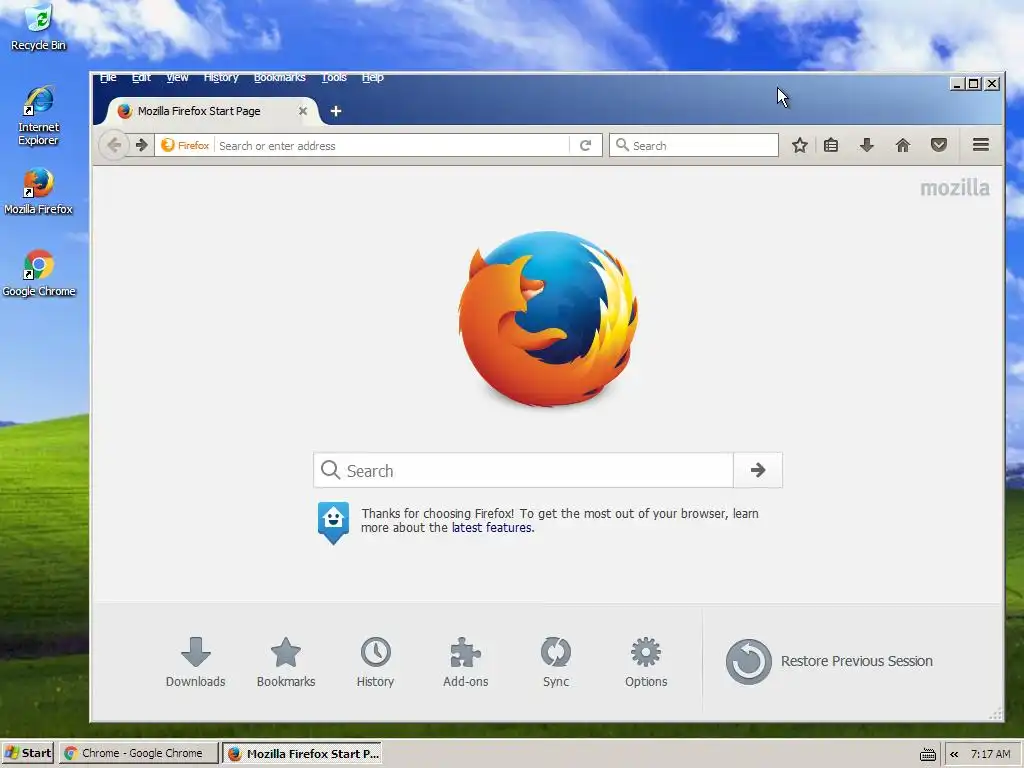The width and height of the screenshot is (1024, 768).
Task: Restore Previous Session
Action: (x=829, y=662)
